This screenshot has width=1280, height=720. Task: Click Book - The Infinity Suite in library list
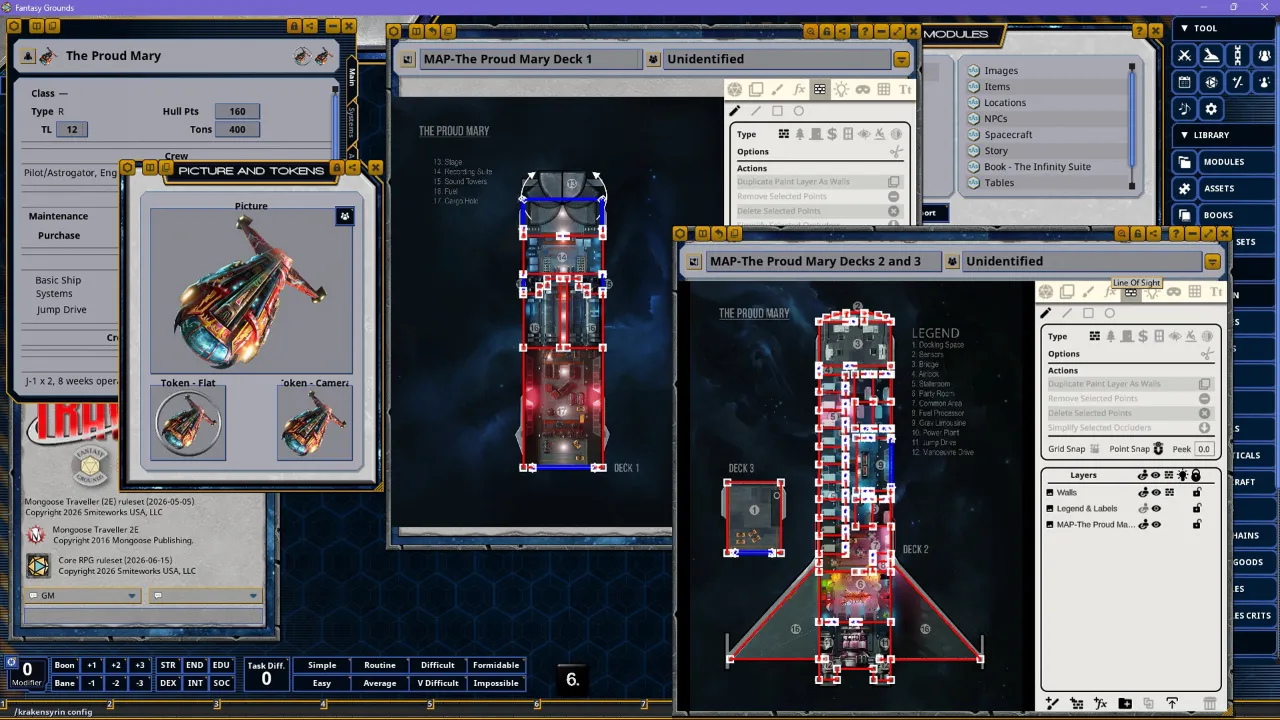(x=1037, y=166)
